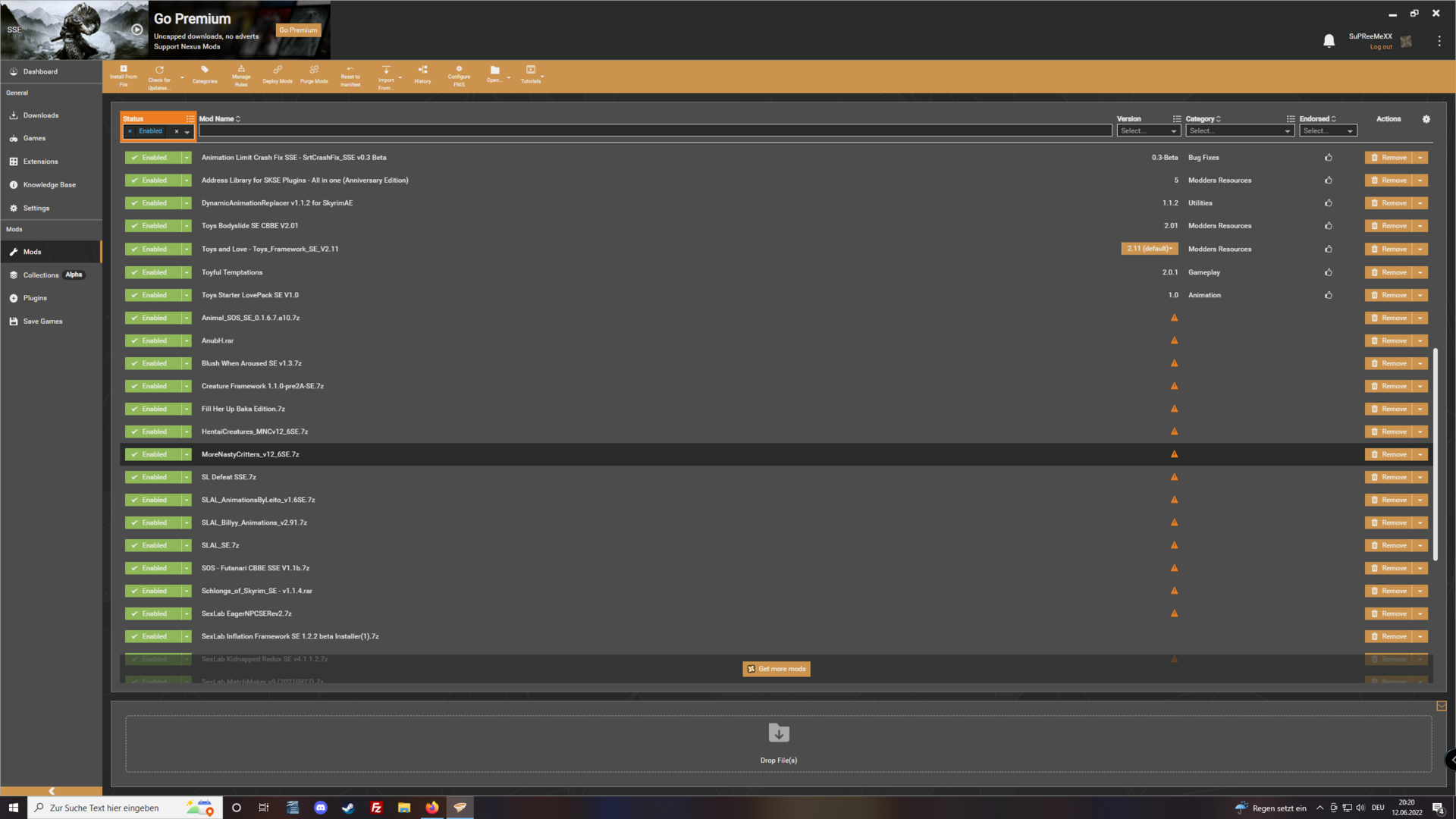Click Purge Mods
This screenshot has height=819, width=1456.
314,76
